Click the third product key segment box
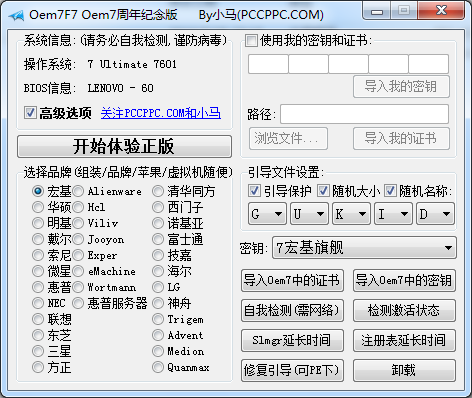 [348, 64]
